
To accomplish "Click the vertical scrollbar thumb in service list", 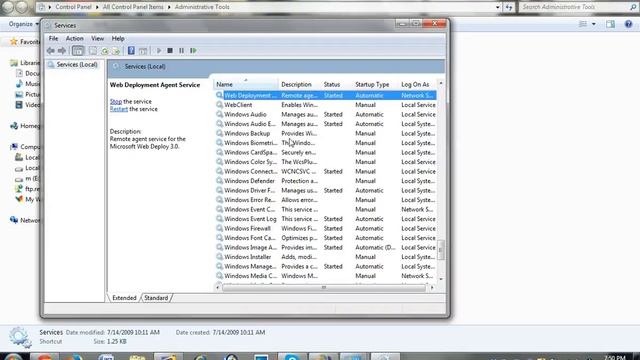I will [x=441, y=250].
